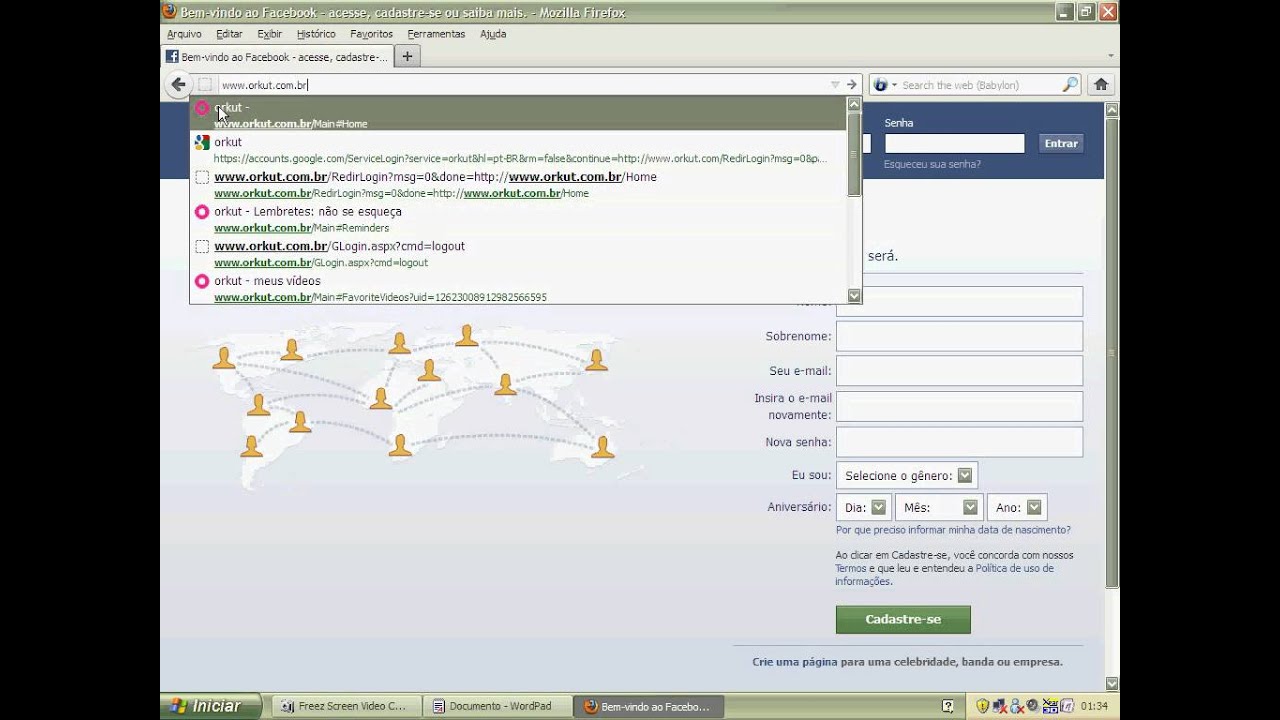Open the list-all-tabs arrow on the tab bar
The image size is (1280, 720).
[x=1111, y=57]
